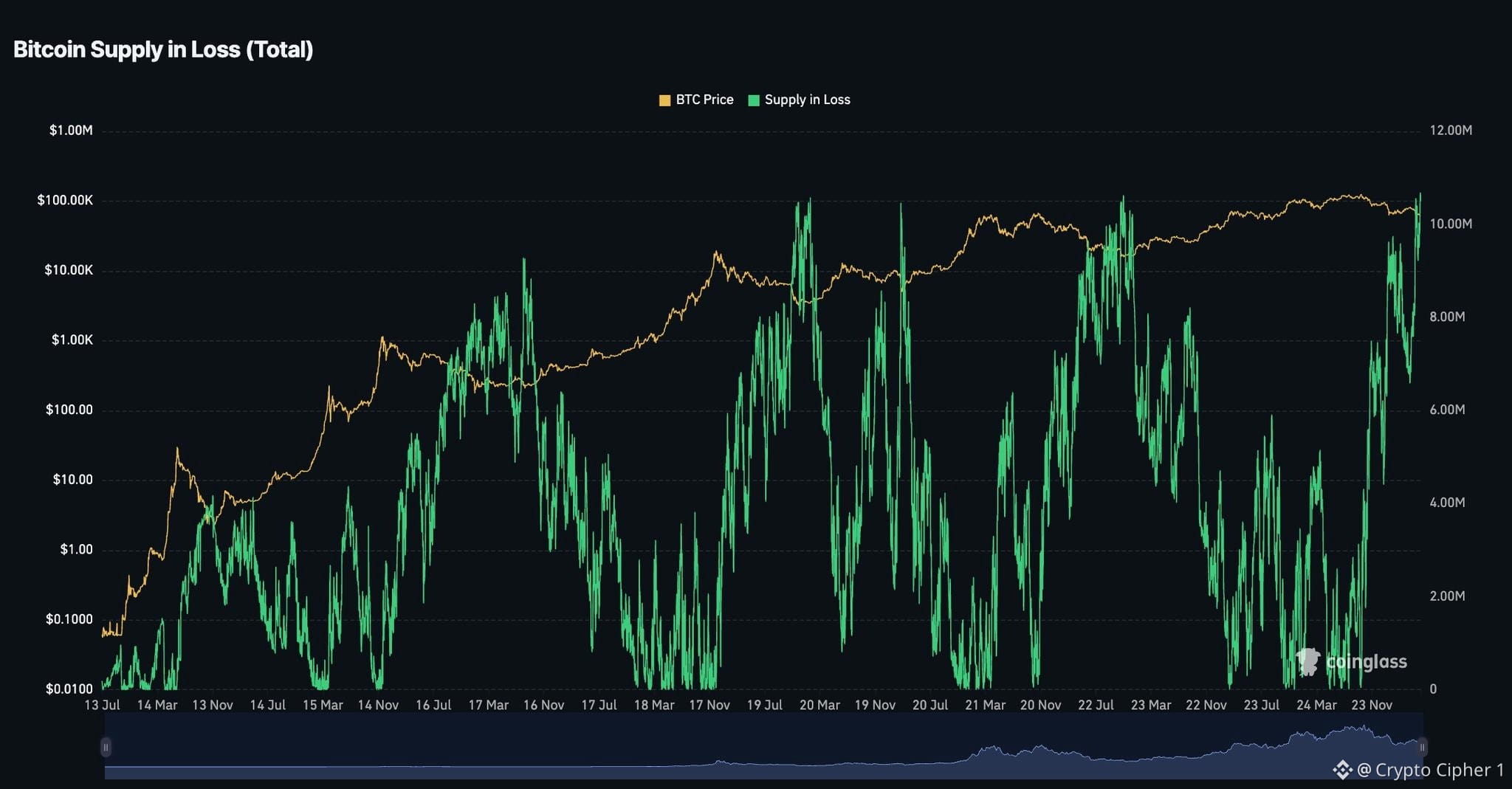Click the "14 Nov" date label

coord(378,705)
